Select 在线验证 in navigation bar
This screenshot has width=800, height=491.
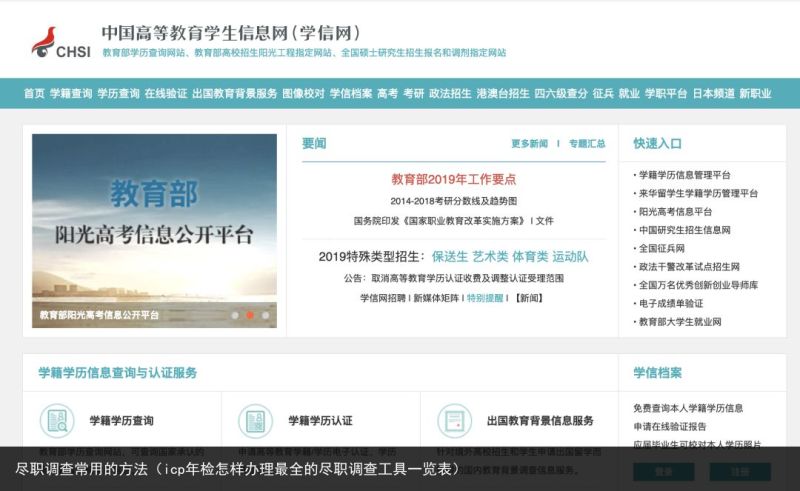click(x=166, y=93)
